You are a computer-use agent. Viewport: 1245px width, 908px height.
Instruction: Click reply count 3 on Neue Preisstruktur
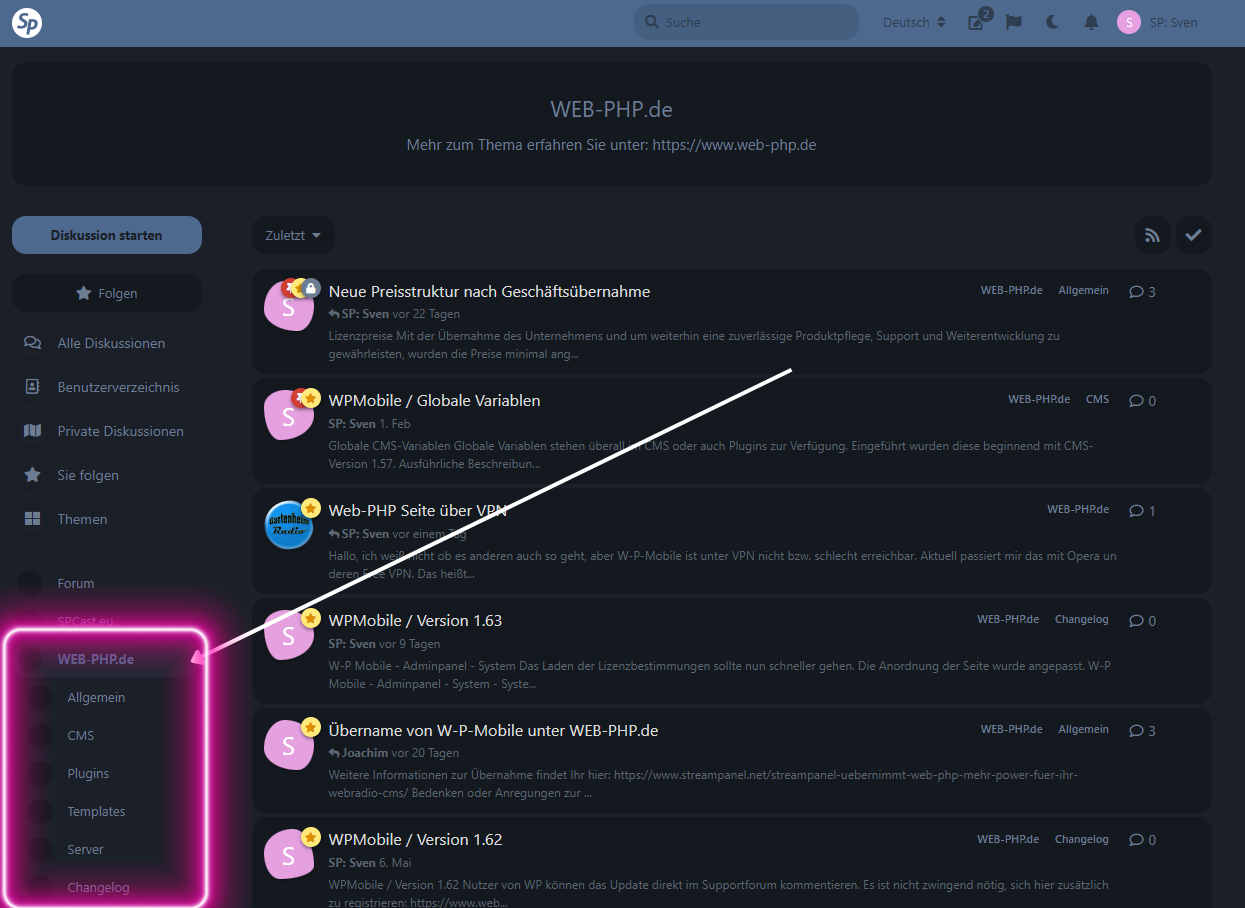tap(1142, 292)
